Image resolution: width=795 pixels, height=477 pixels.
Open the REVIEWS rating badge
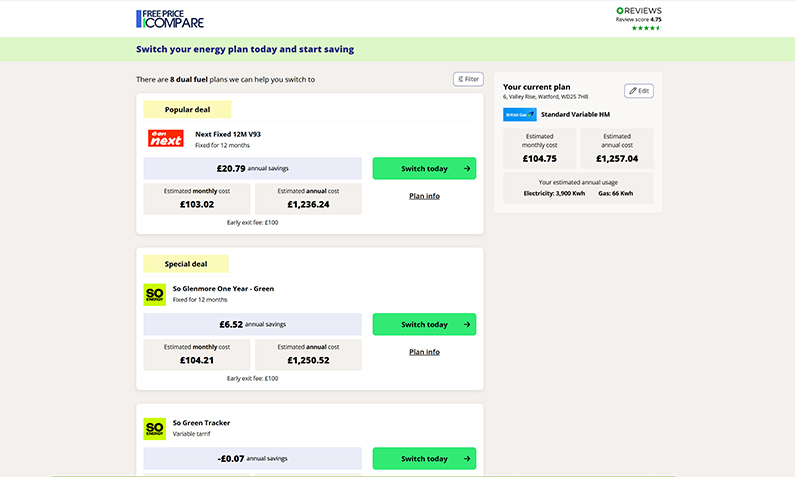point(638,10)
